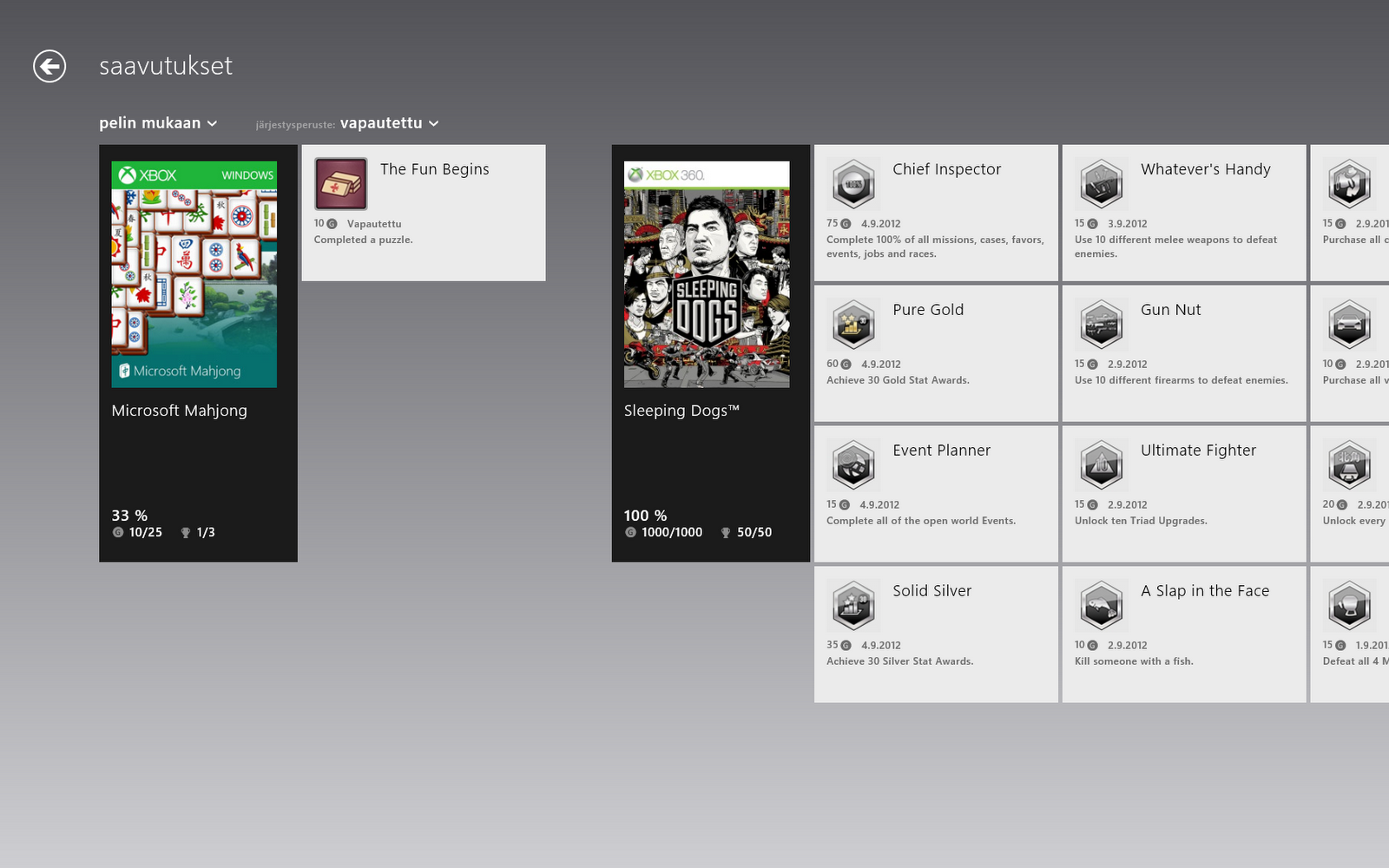Click 'Completed a puzzle.' description text
The height and width of the screenshot is (868, 1389).
[x=364, y=240]
